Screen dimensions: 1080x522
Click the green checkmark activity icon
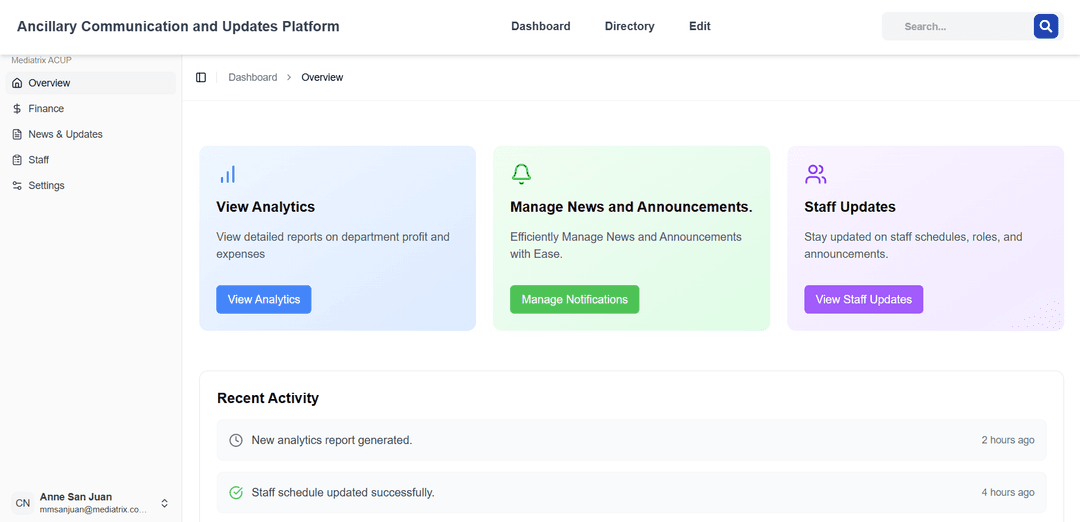236,493
